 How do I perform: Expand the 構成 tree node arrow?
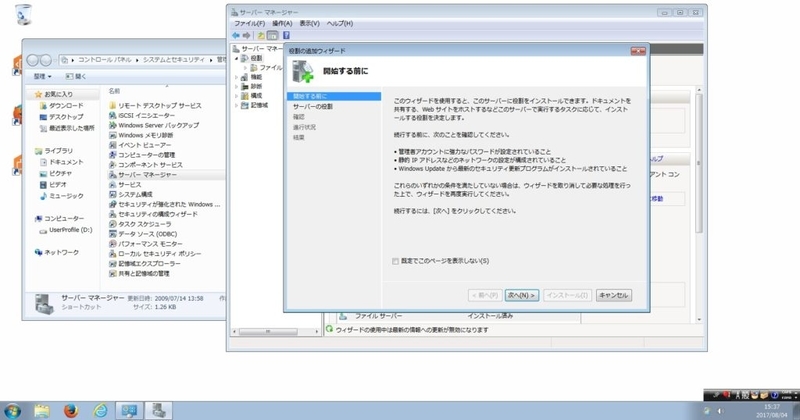[x=237, y=96]
